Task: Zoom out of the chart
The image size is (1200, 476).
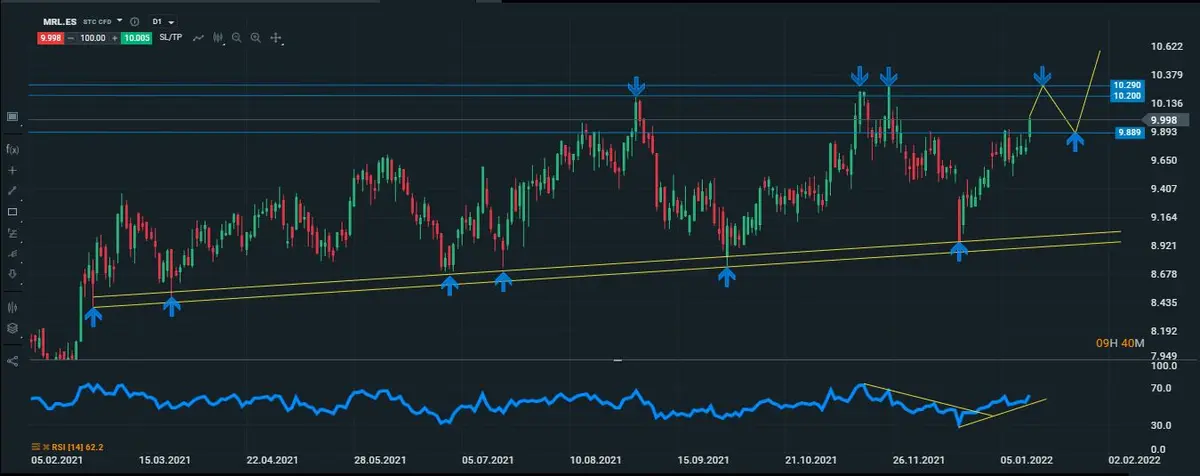Action: click(236, 37)
